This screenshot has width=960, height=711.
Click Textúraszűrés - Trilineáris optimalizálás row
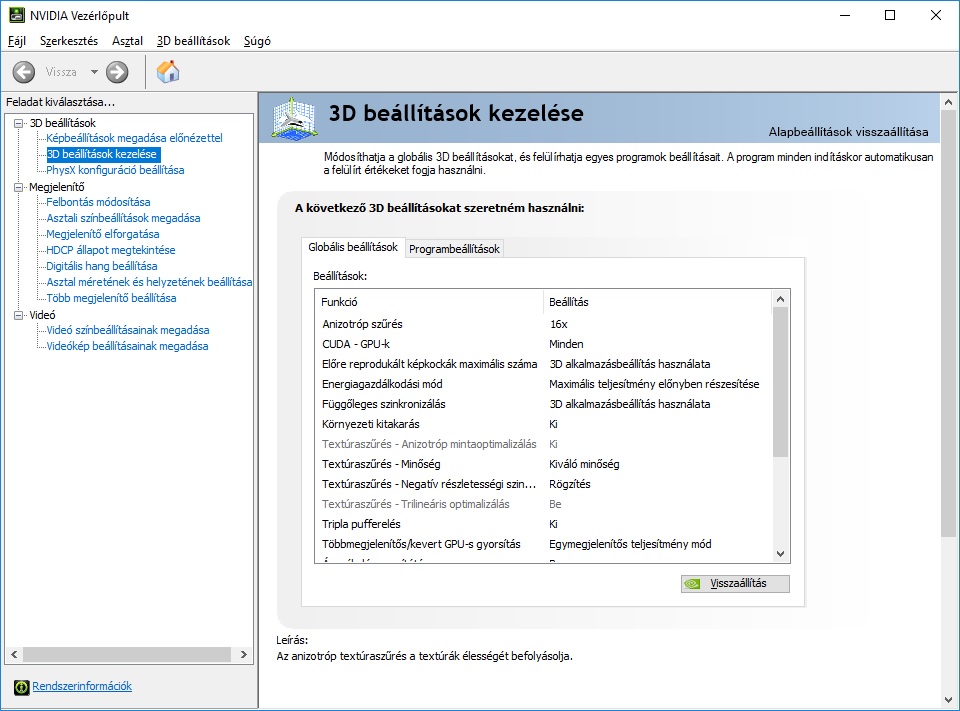click(543, 504)
